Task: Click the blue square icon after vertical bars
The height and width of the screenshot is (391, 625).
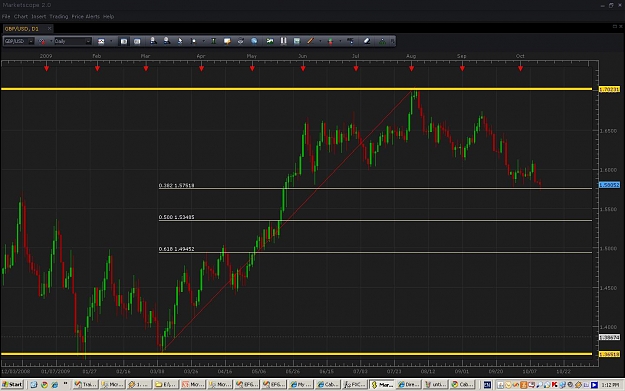Action: pos(297,41)
